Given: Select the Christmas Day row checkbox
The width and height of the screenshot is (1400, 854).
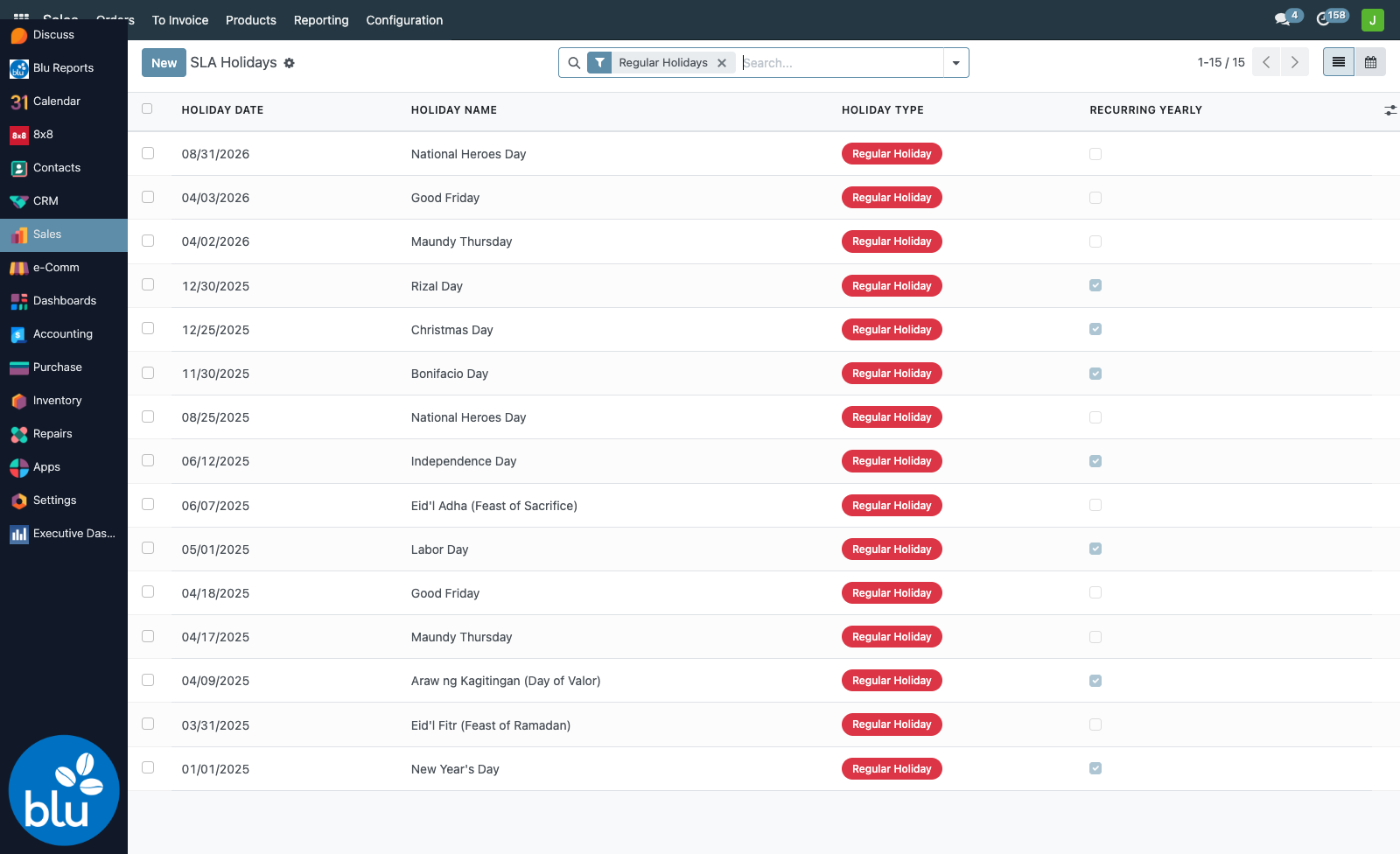Looking at the screenshot, I should (x=148, y=329).
